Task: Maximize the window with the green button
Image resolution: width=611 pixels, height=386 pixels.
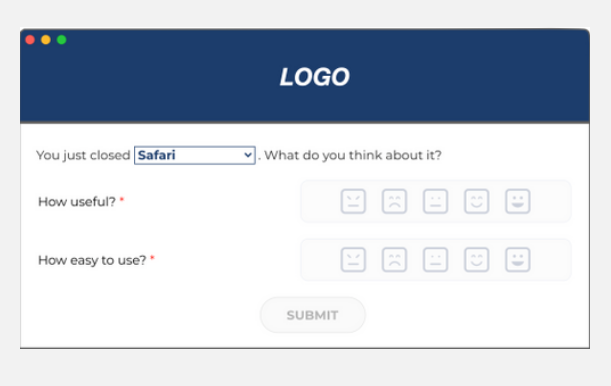Action: [x=62, y=40]
